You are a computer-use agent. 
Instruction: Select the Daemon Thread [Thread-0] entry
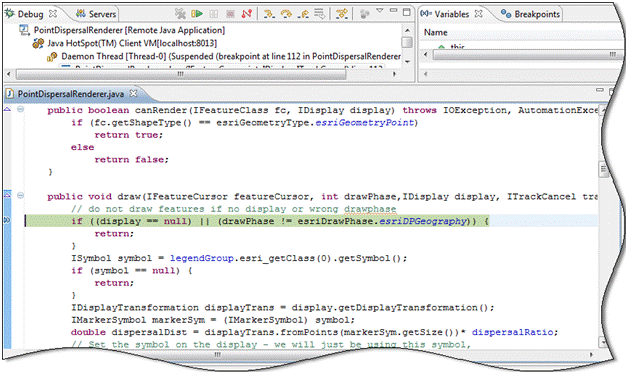[x=224, y=56]
